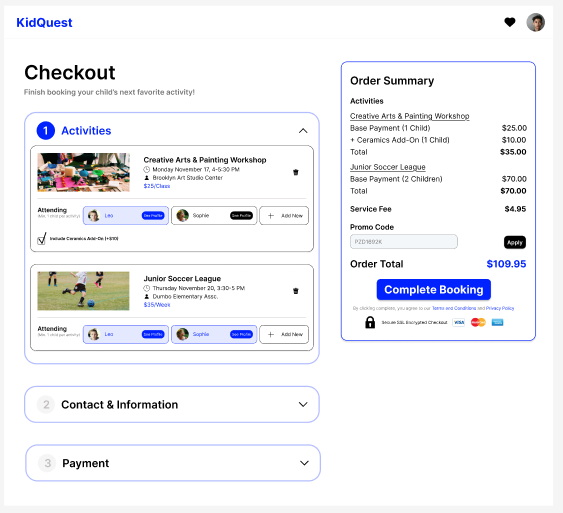Focus the Promo Code input field

point(404,242)
